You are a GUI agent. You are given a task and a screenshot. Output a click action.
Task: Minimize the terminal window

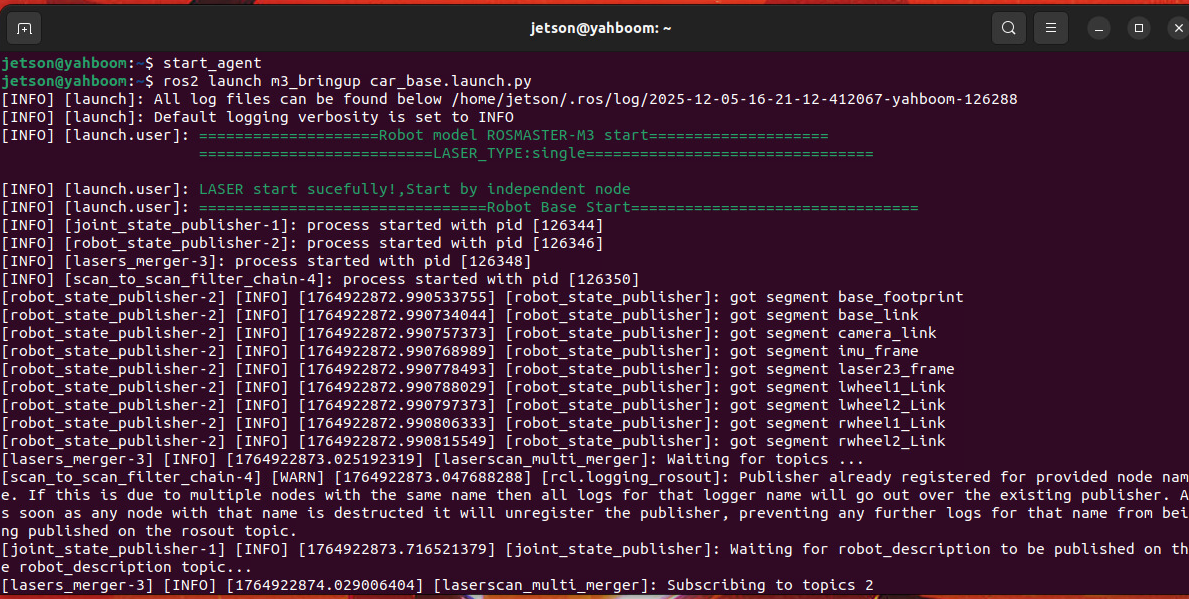coord(1099,29)
